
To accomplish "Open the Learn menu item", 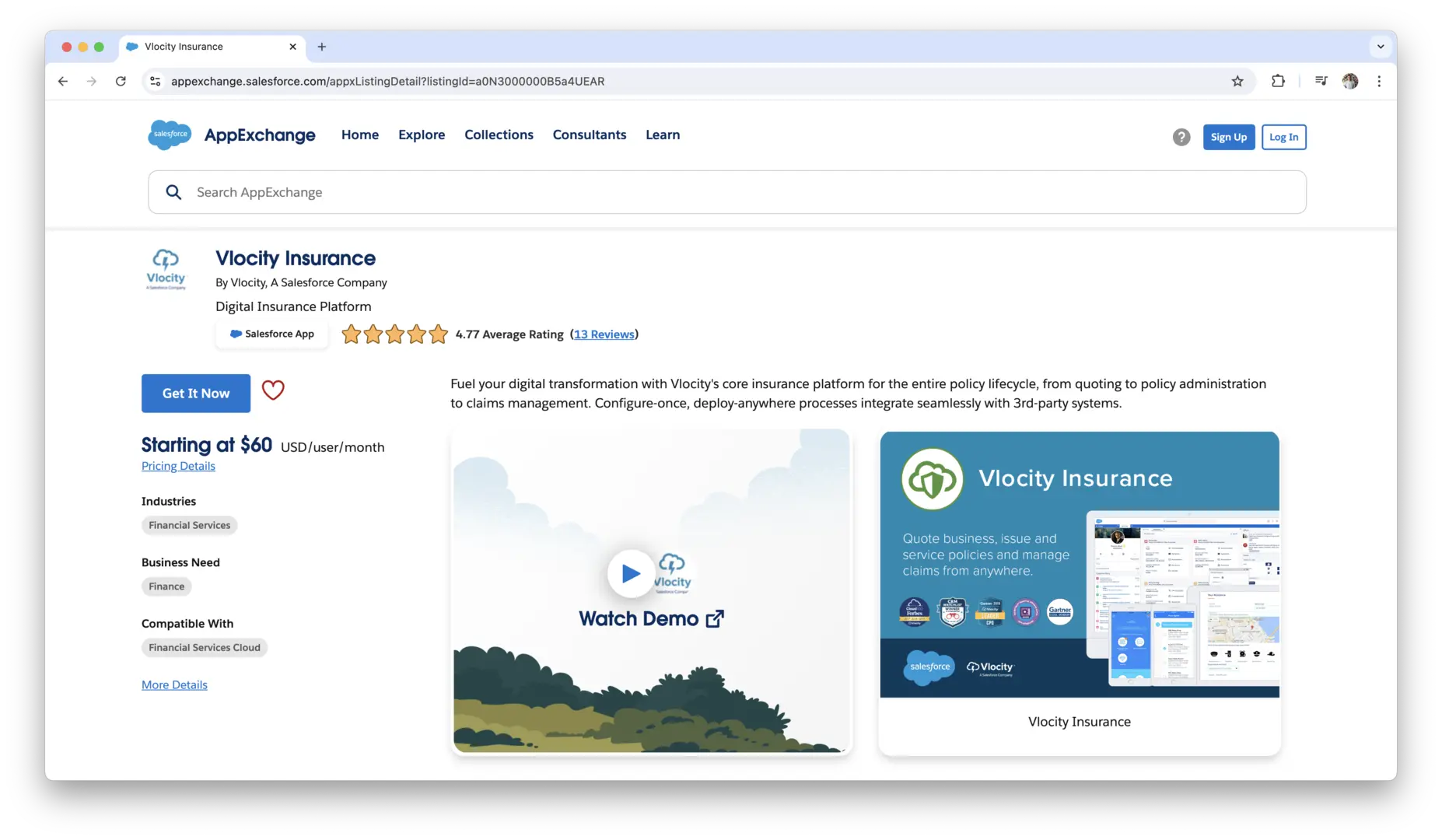I will click(x=663, y=135).
